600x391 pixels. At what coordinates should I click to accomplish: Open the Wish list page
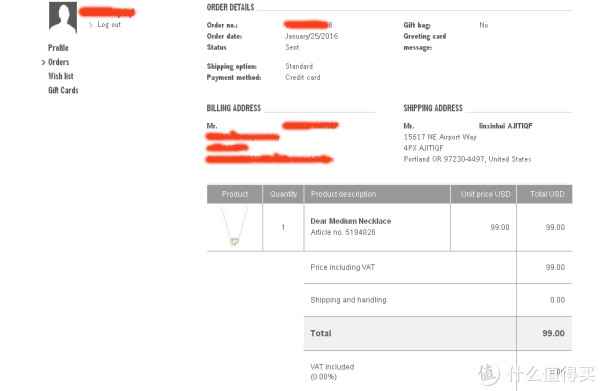[60, 76]
